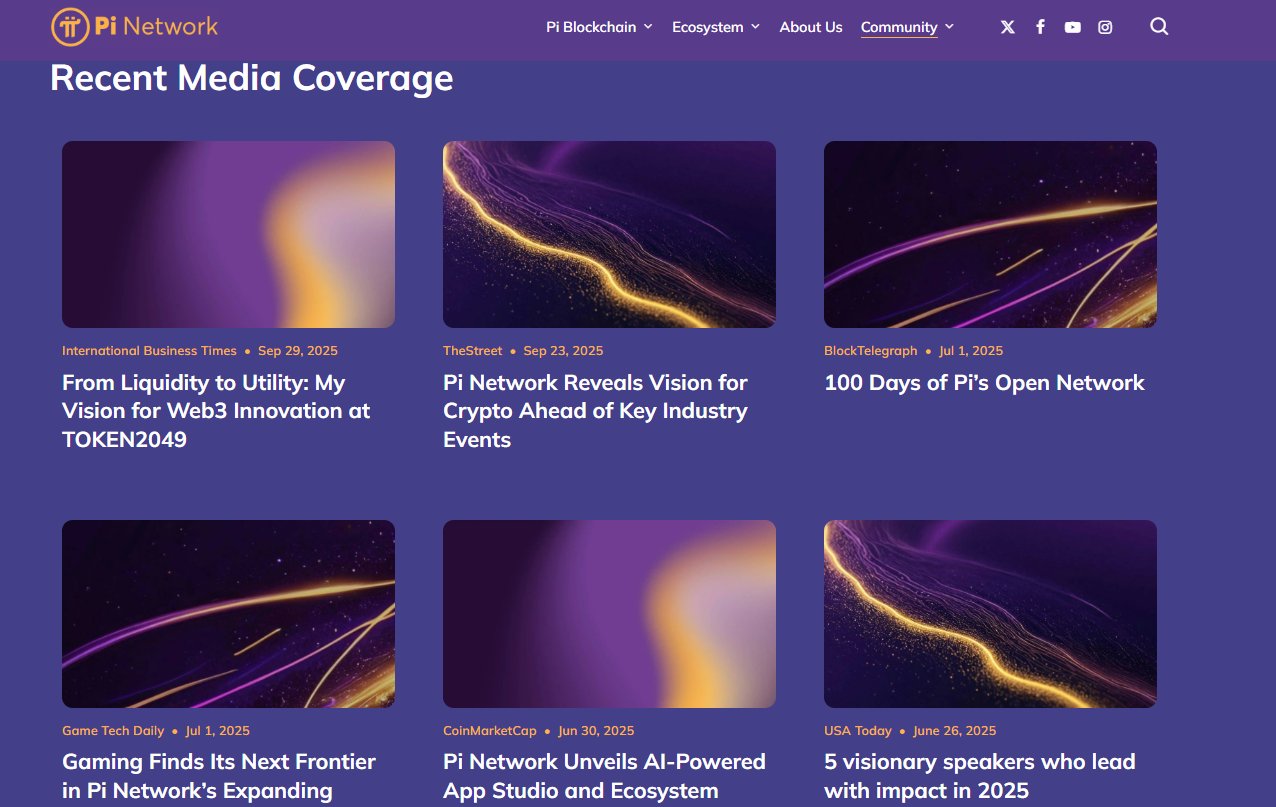Open the Pi Network Instagram profile
Image resolution: width=1276 pixels, height=807 pixels.
tap(1105, 27)
